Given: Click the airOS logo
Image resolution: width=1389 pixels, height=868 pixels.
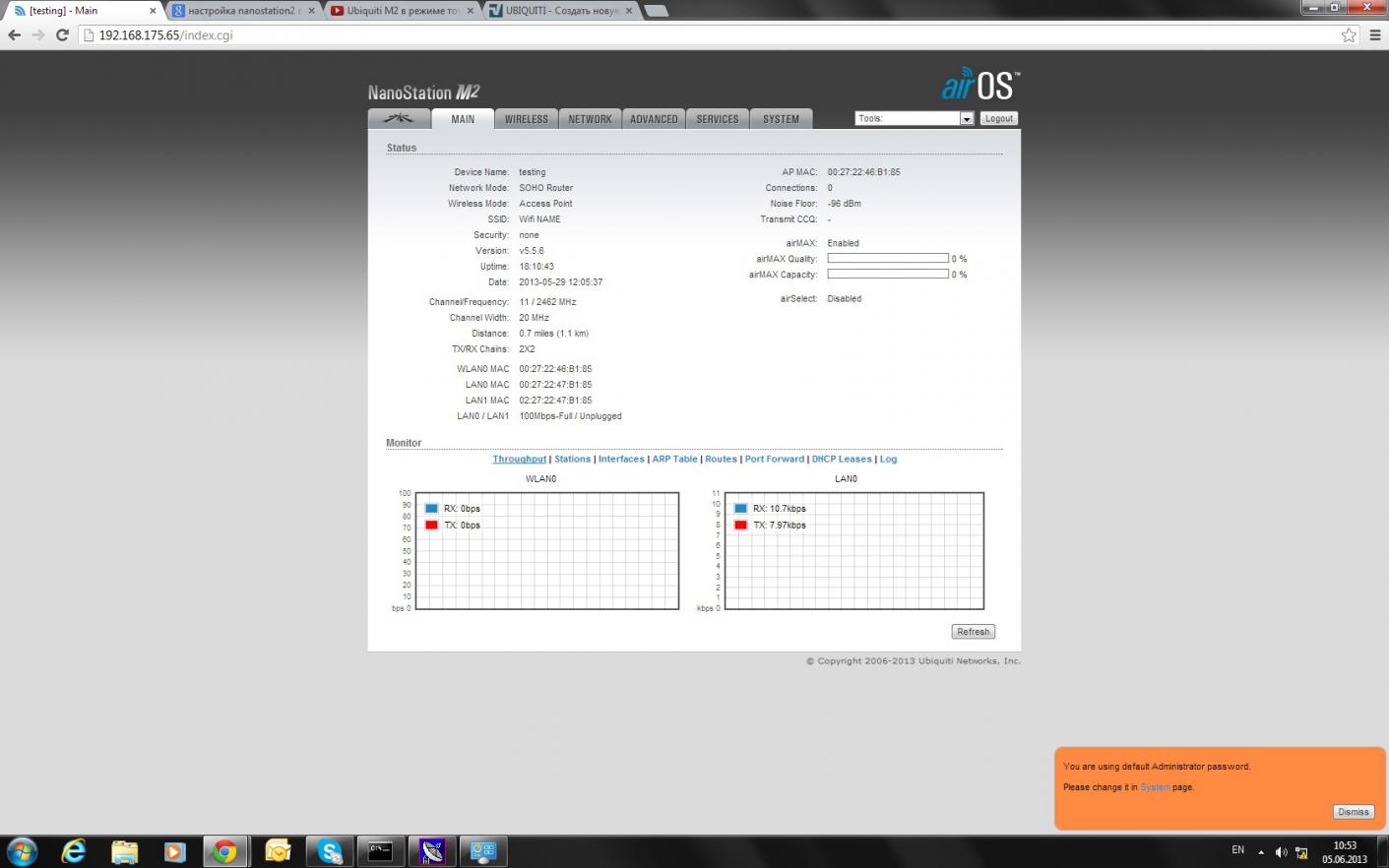Looking at the screenshot, I should pos(980,84).
